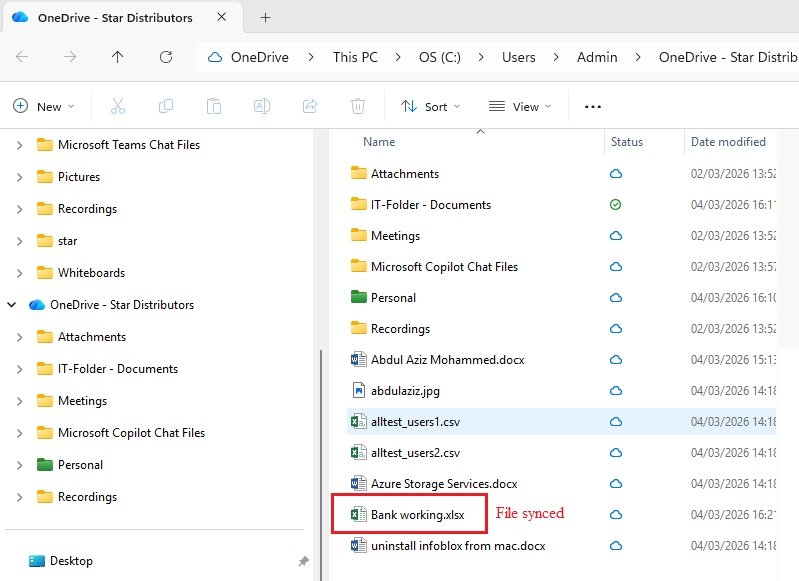Click the Desktop icon in the sidebar
799x581 pixels.
tap(37, 561)
